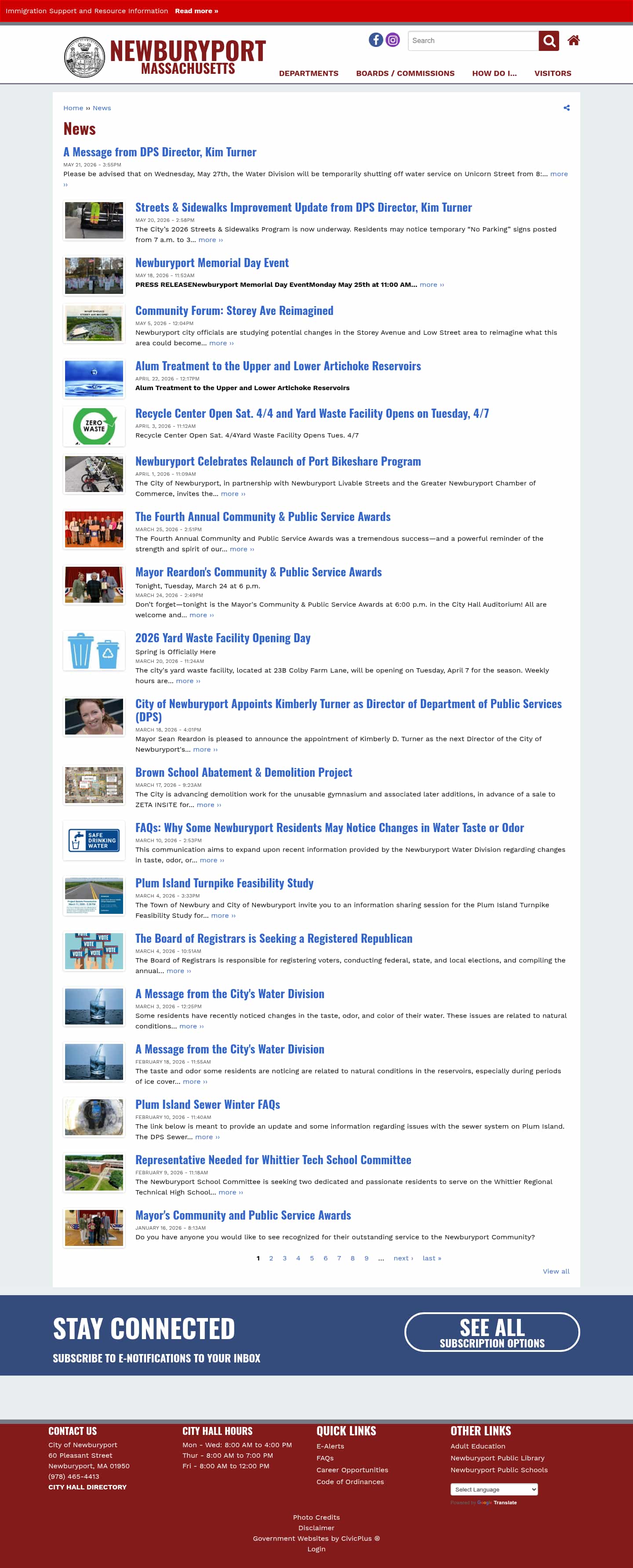Viewport: 633px width, 1568px height.
Task: Open The Fourth Annual Community Awards article
Action: coord(262,517)
